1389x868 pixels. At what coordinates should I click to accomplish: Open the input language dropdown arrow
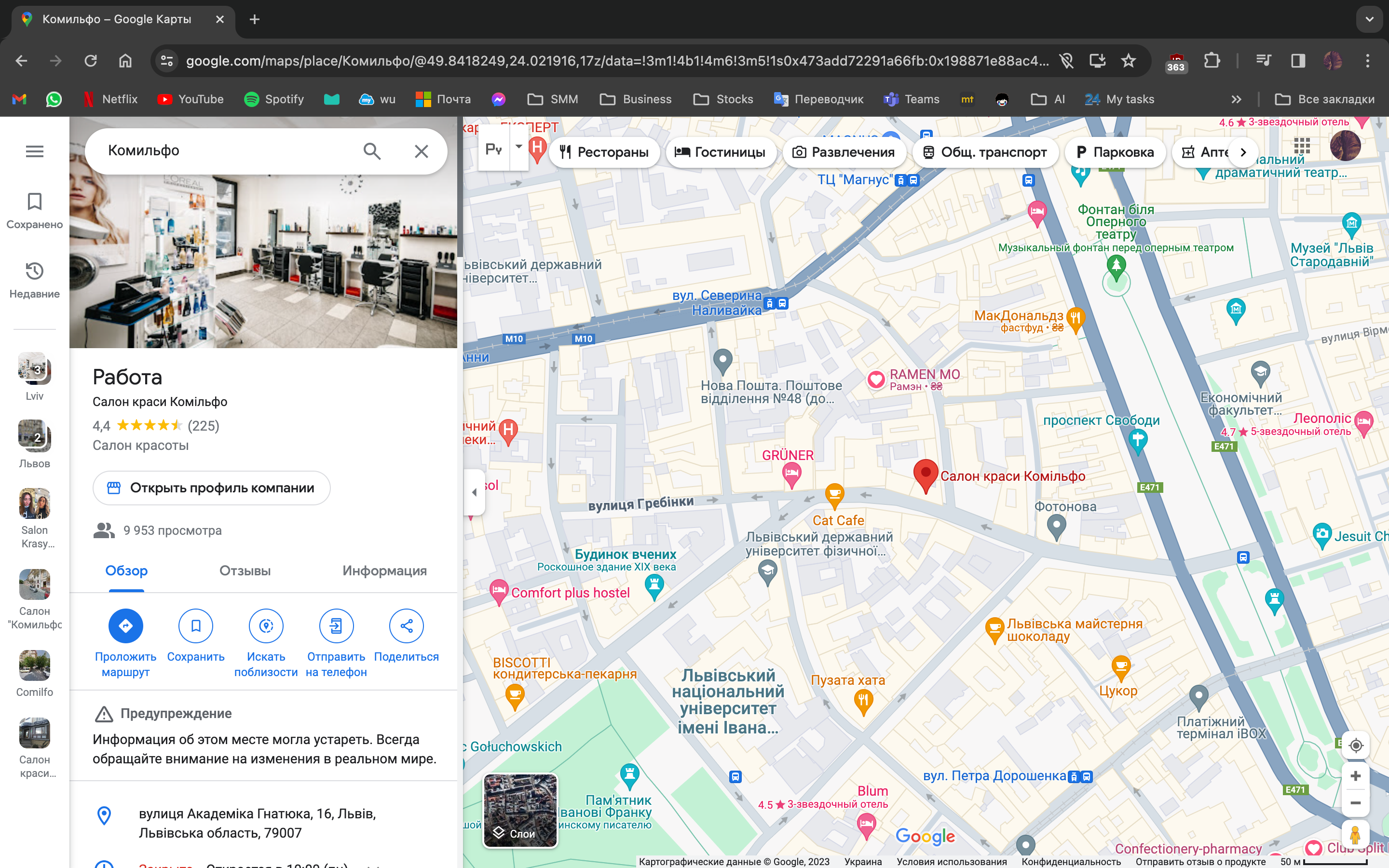[519, 147]
